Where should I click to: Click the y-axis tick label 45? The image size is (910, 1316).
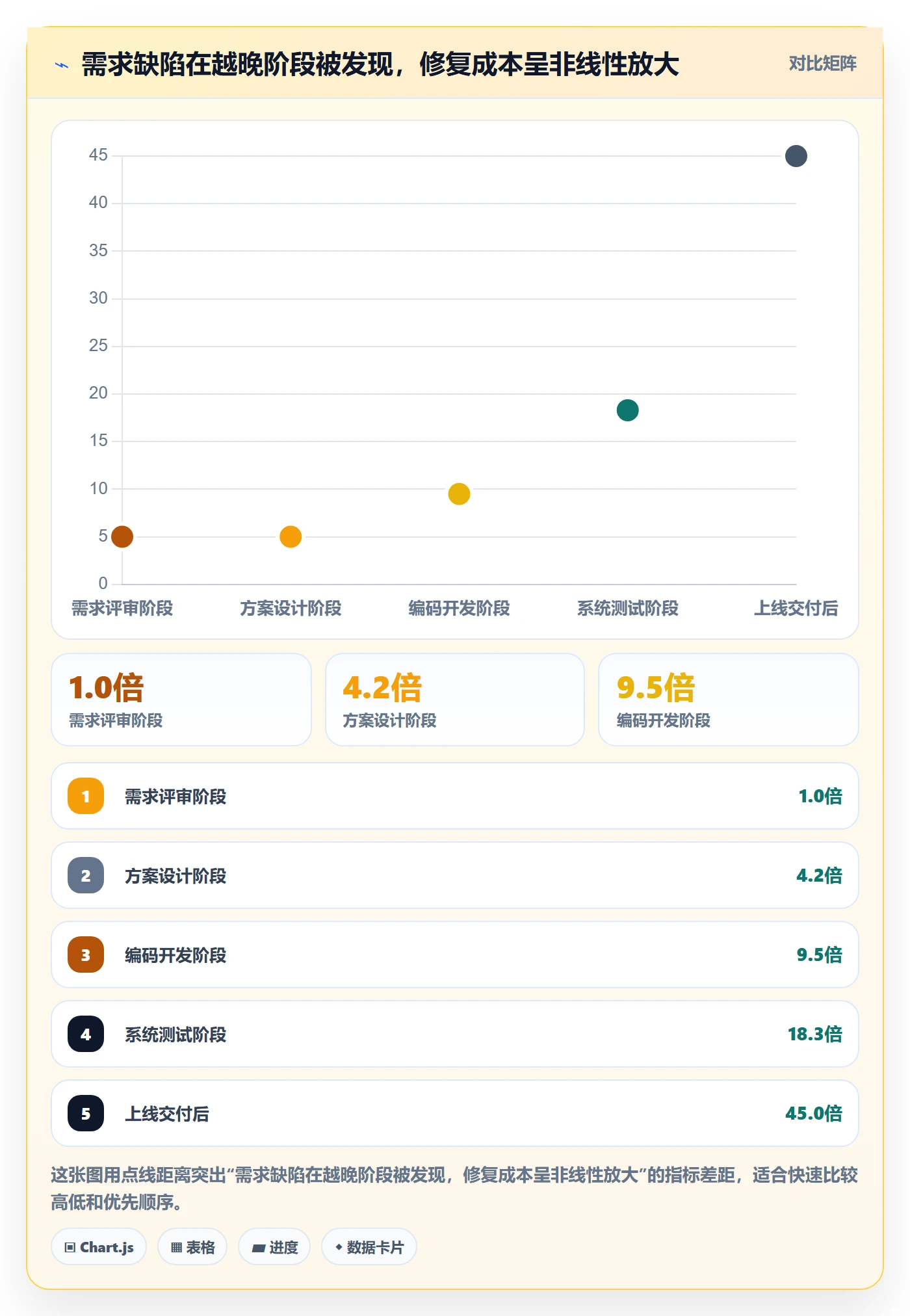click(98, 155)
